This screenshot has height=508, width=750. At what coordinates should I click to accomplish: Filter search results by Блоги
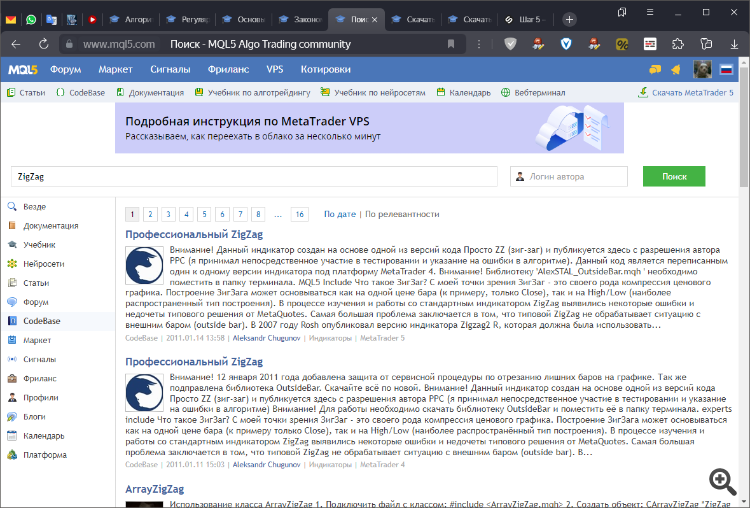(34, 417)
